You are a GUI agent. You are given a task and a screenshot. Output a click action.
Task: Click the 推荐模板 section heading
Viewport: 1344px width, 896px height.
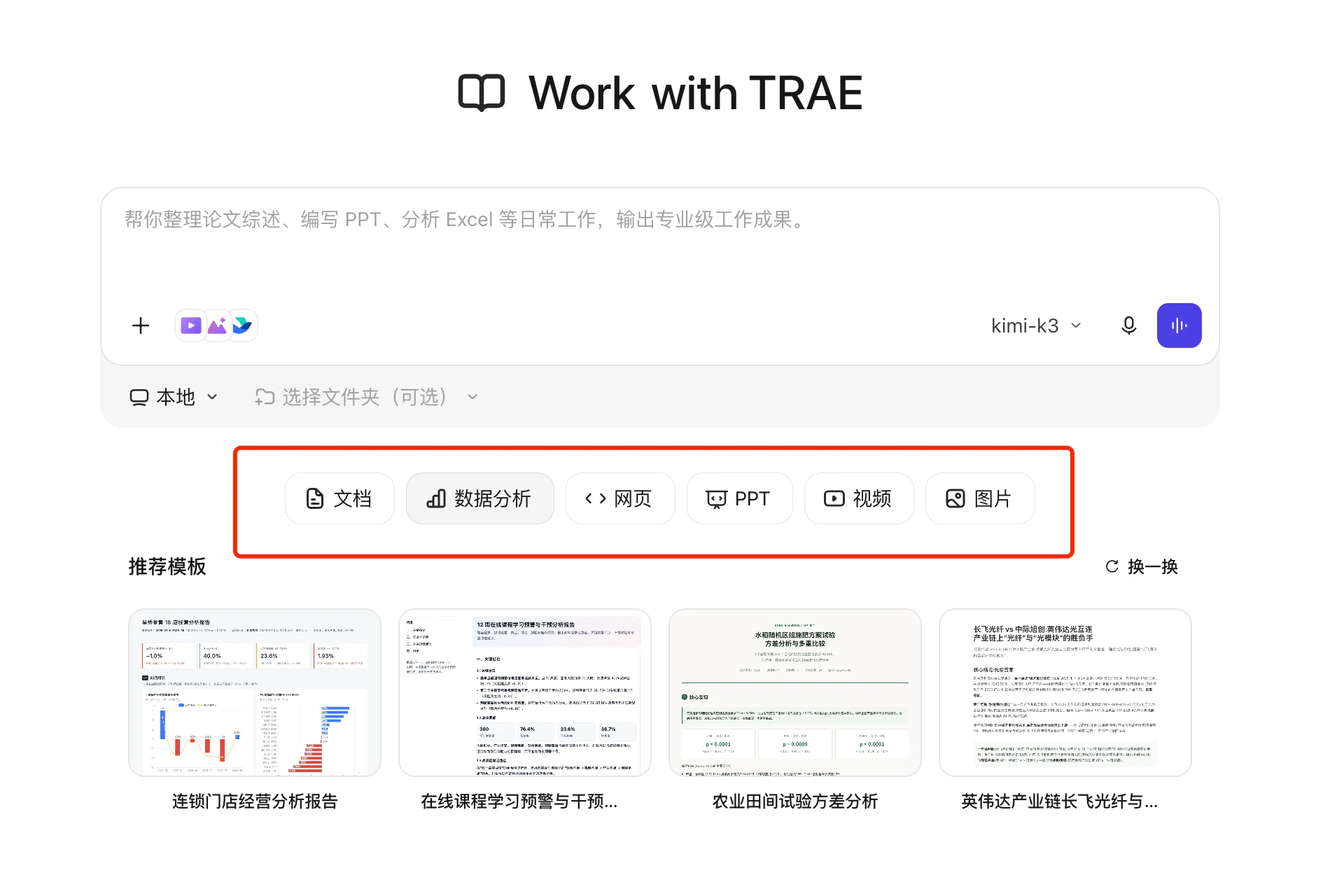[x=167, y=566]
